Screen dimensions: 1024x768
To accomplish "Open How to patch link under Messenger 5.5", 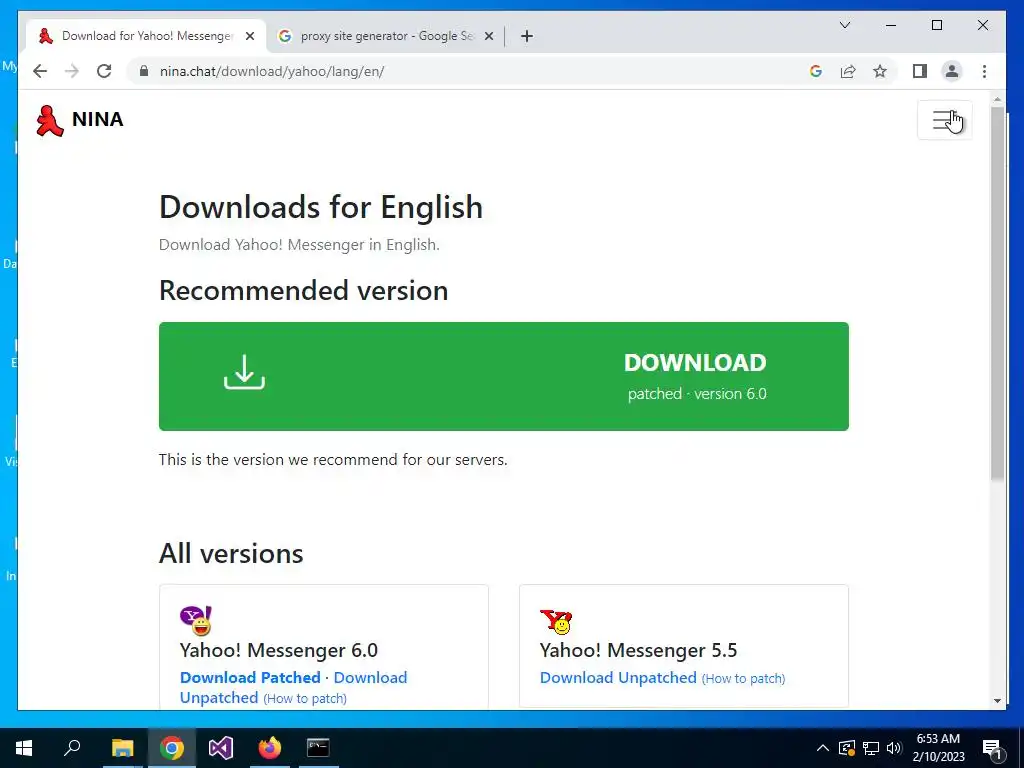I will pos(743,679).
